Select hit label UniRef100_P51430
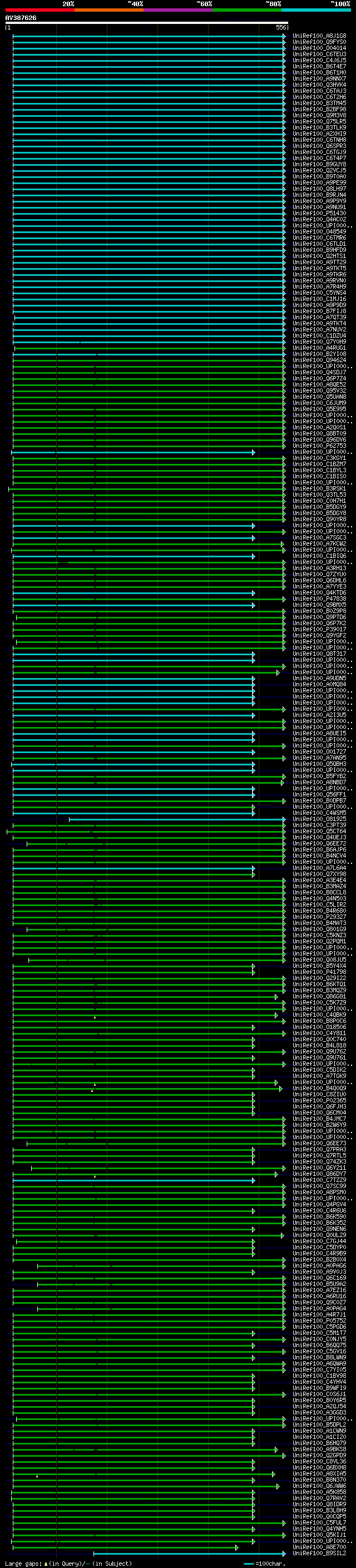Screen dimensions: 356x1568 pos(319,213)
